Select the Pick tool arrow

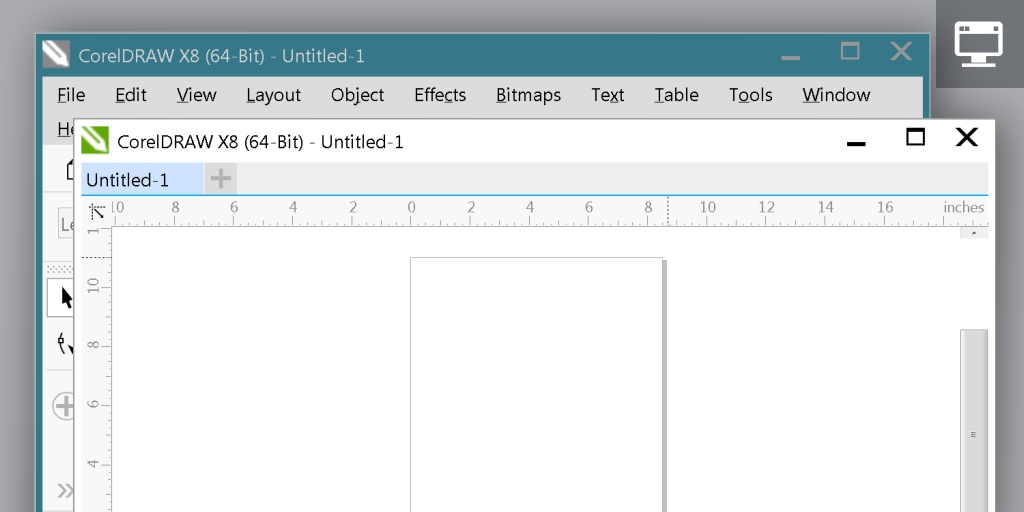(x=64, y=297)
